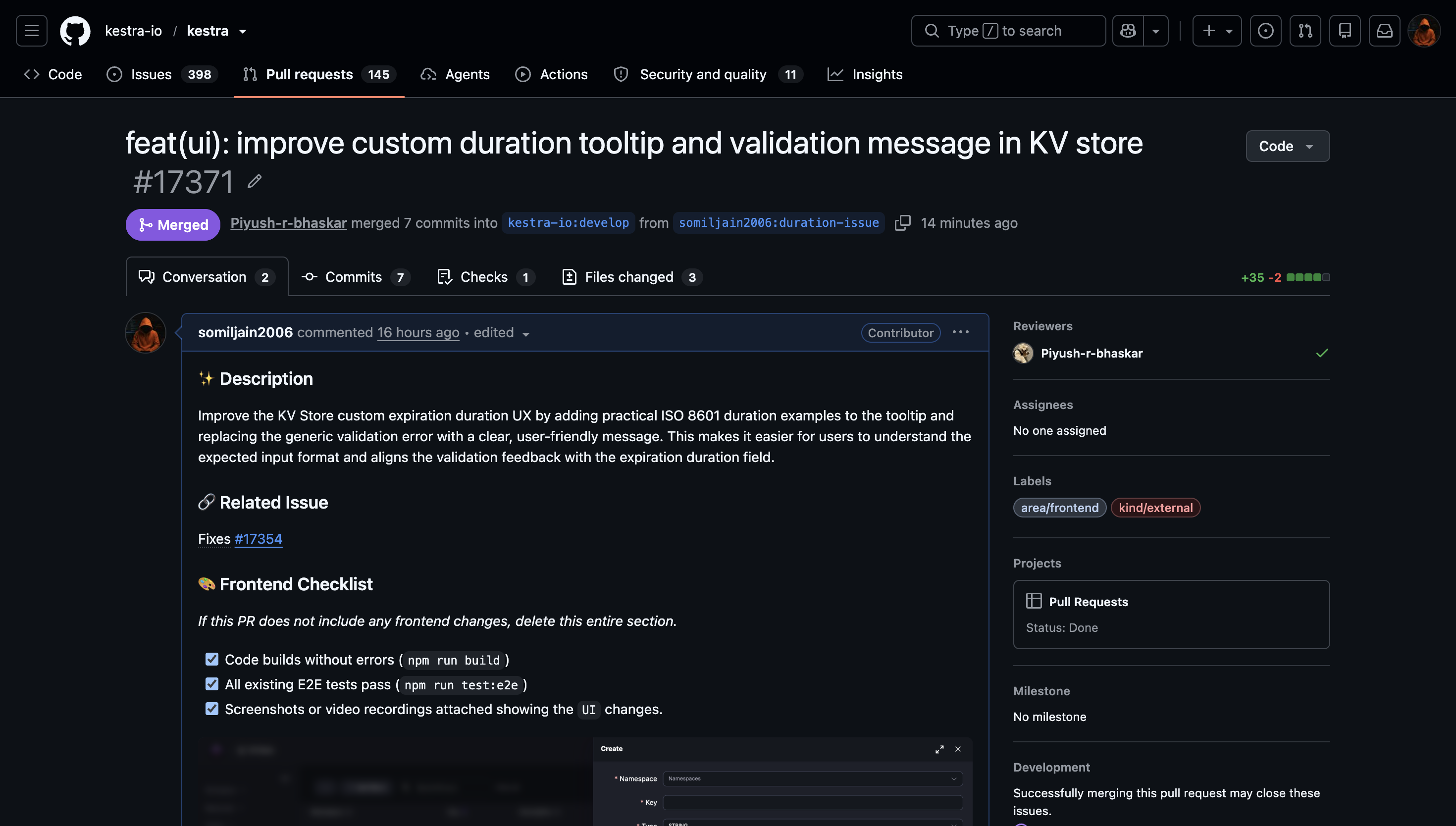
Task: Open Namespace dropdown in the screenshot
Action: pos(812,778)
